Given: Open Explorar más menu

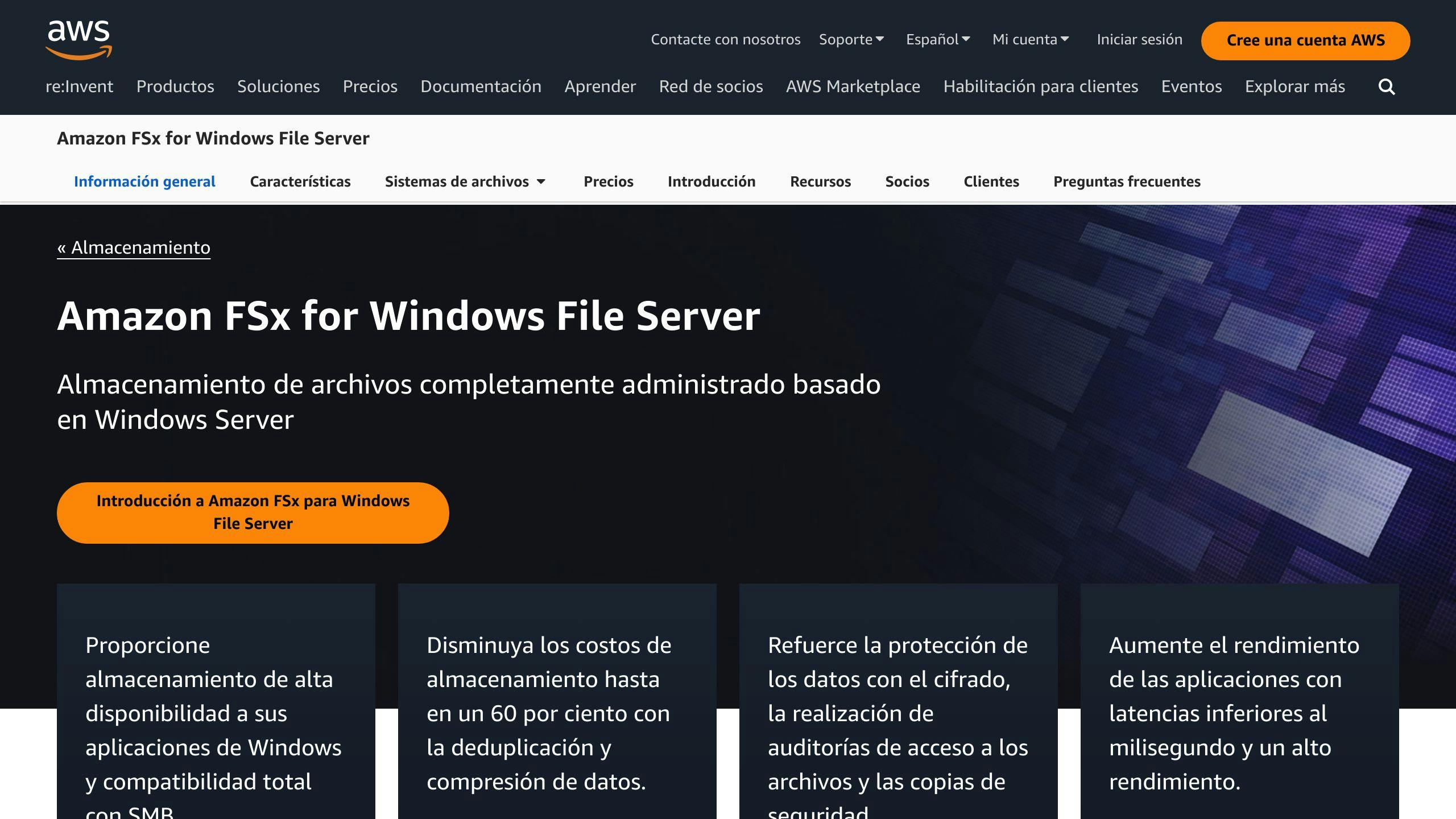Looking at the screenshot, I should pyautogui.click(x=1295, y=86).
